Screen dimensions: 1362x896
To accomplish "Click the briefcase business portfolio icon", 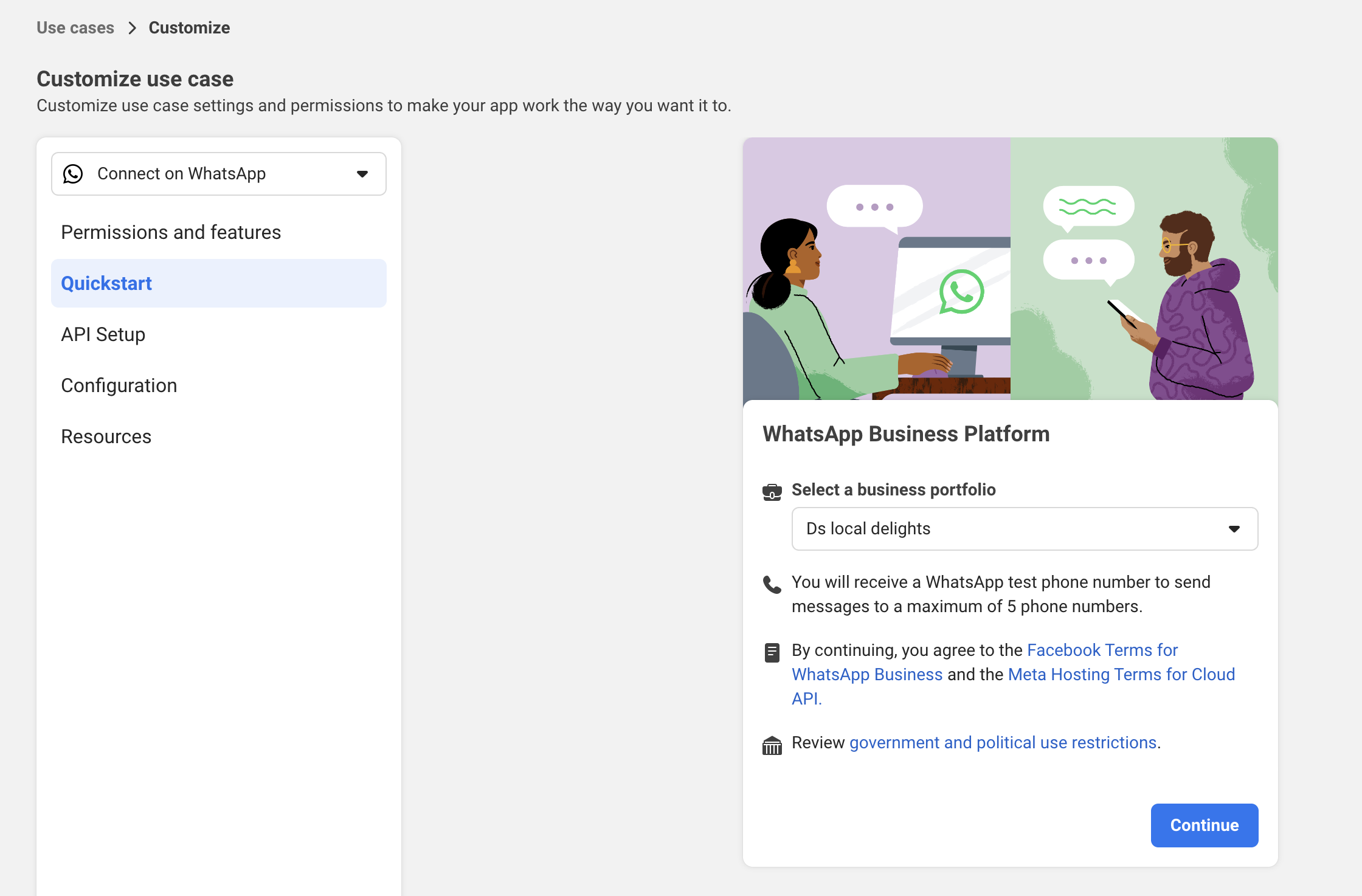I will (x=772, y=491).
